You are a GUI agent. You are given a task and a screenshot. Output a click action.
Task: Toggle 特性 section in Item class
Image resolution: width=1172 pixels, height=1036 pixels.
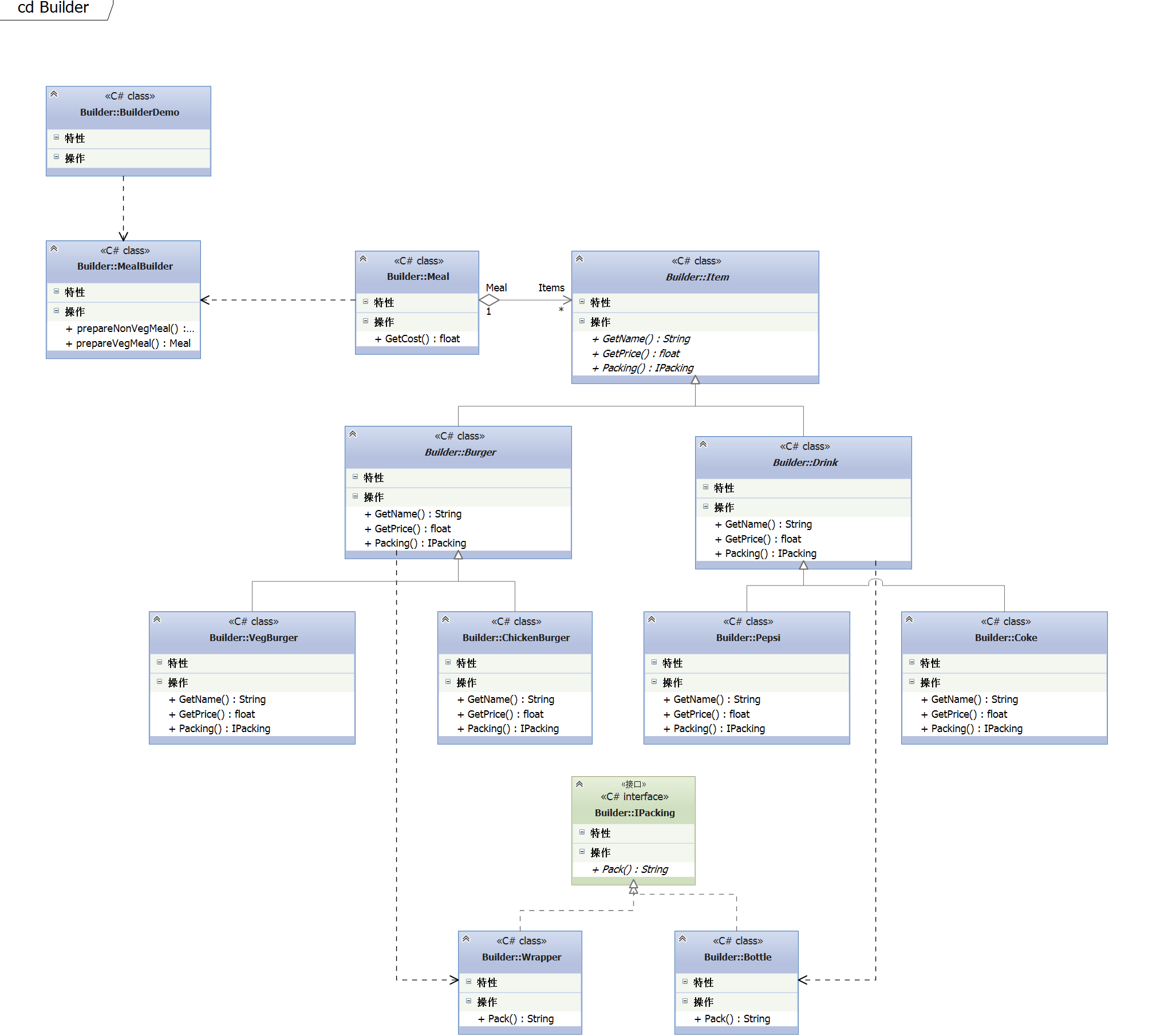point(582,302)
